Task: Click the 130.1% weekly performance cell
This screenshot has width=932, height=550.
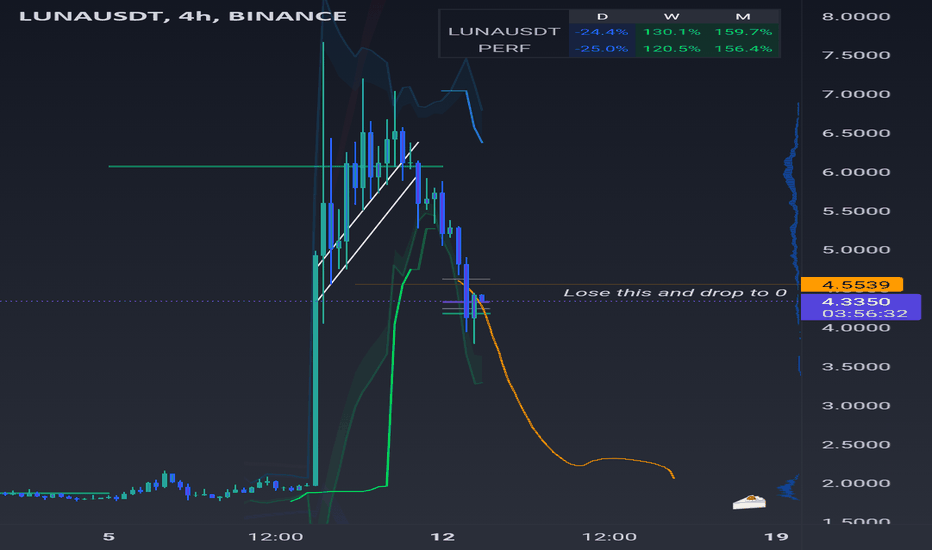Action: tap(672, 32)
